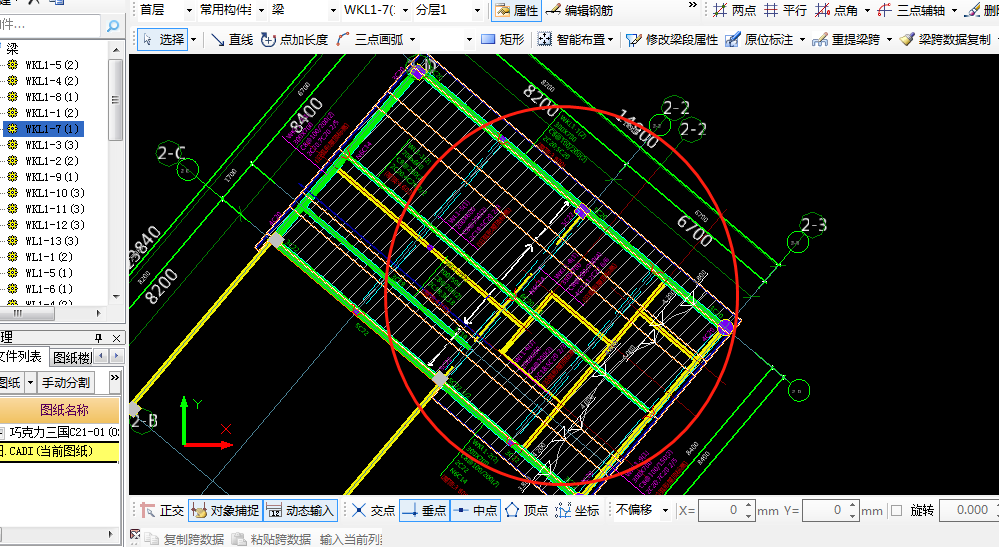Open 智能布置 smart layout tool

coord(571,39)
